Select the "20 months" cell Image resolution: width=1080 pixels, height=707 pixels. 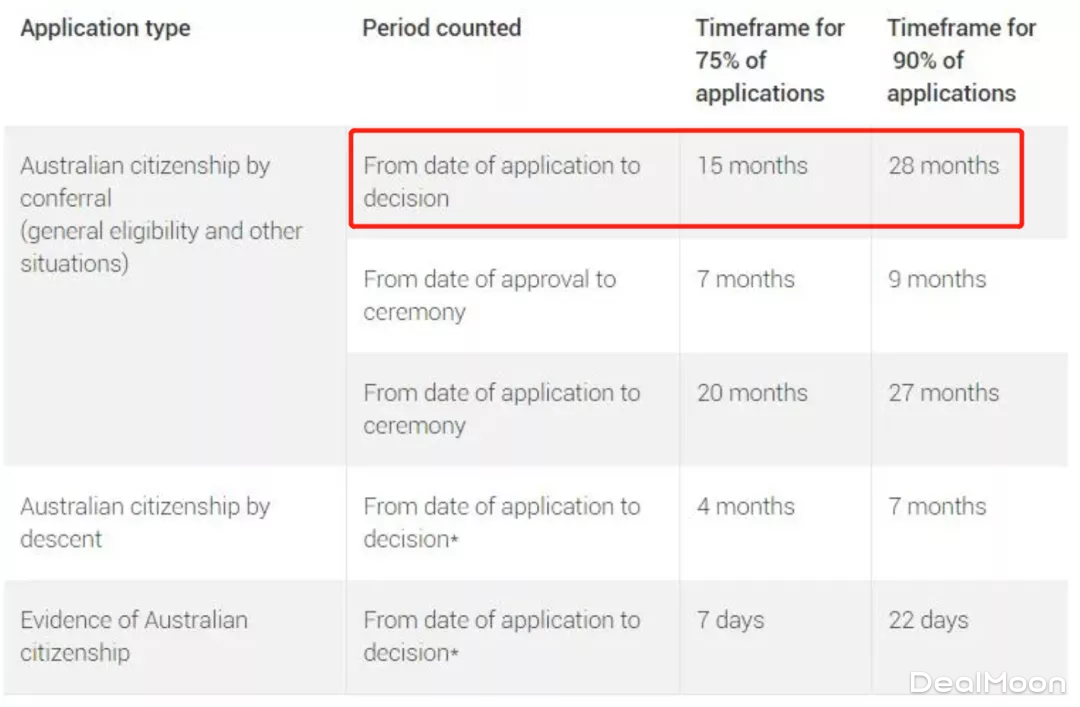(752, 393)
